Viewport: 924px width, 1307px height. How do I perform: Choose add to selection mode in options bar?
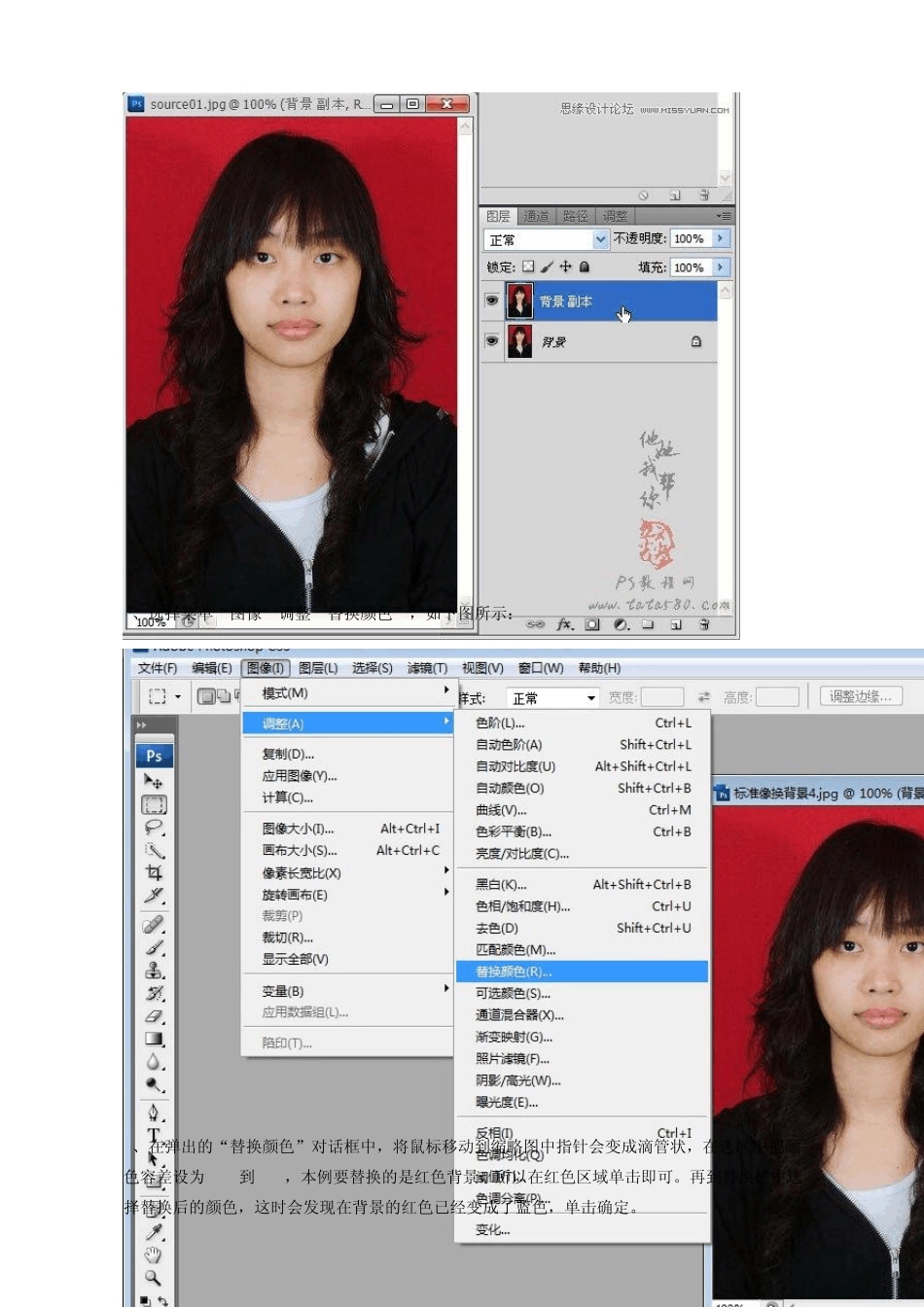(224, 696)
